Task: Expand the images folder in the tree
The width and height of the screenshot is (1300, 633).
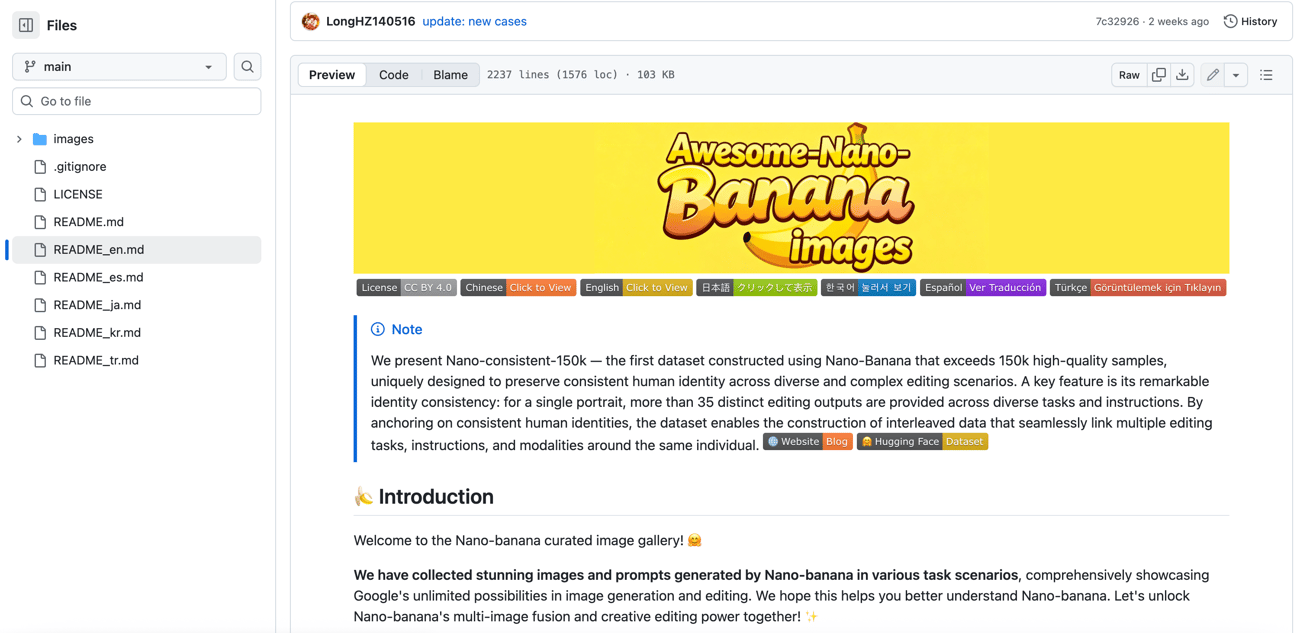Action: tap(17, 138)
